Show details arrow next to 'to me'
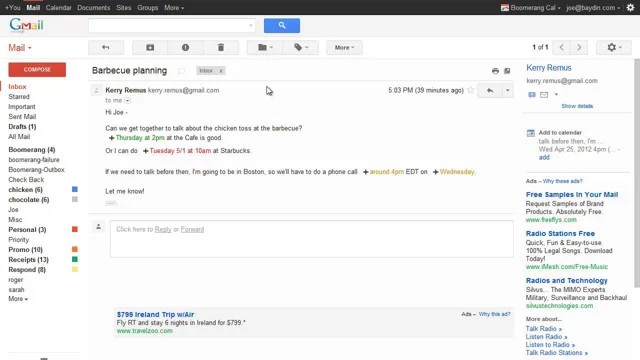The image size is (640, 360). 127,100
